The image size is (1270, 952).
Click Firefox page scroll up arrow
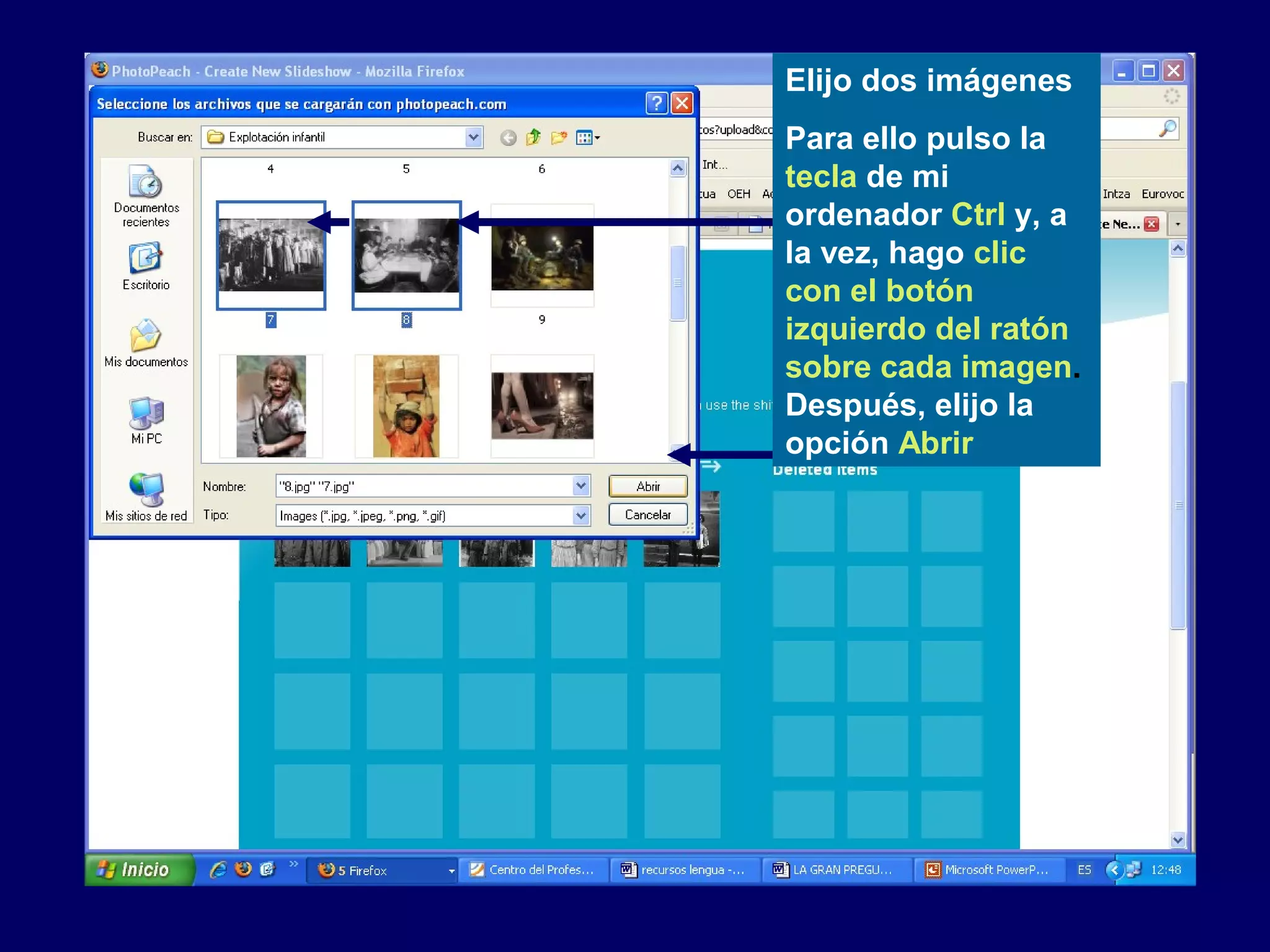tap(1178, 249)
